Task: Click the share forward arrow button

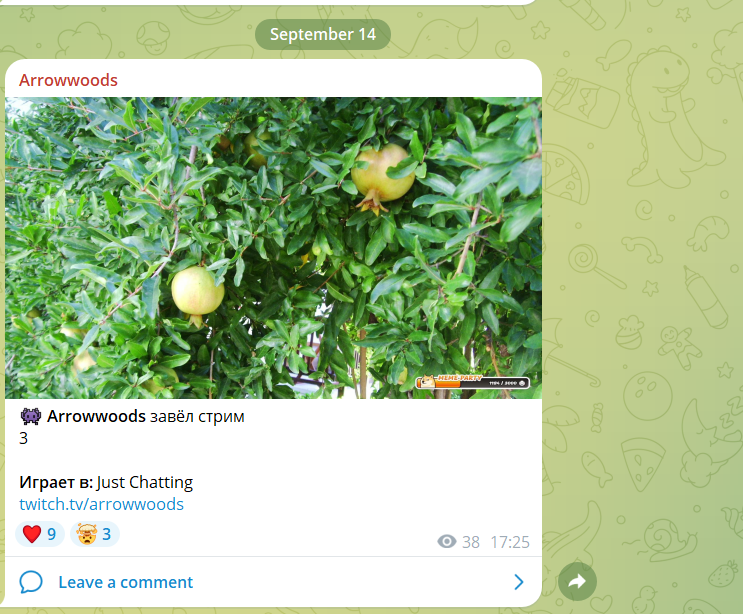Action: tap(577, 581)
